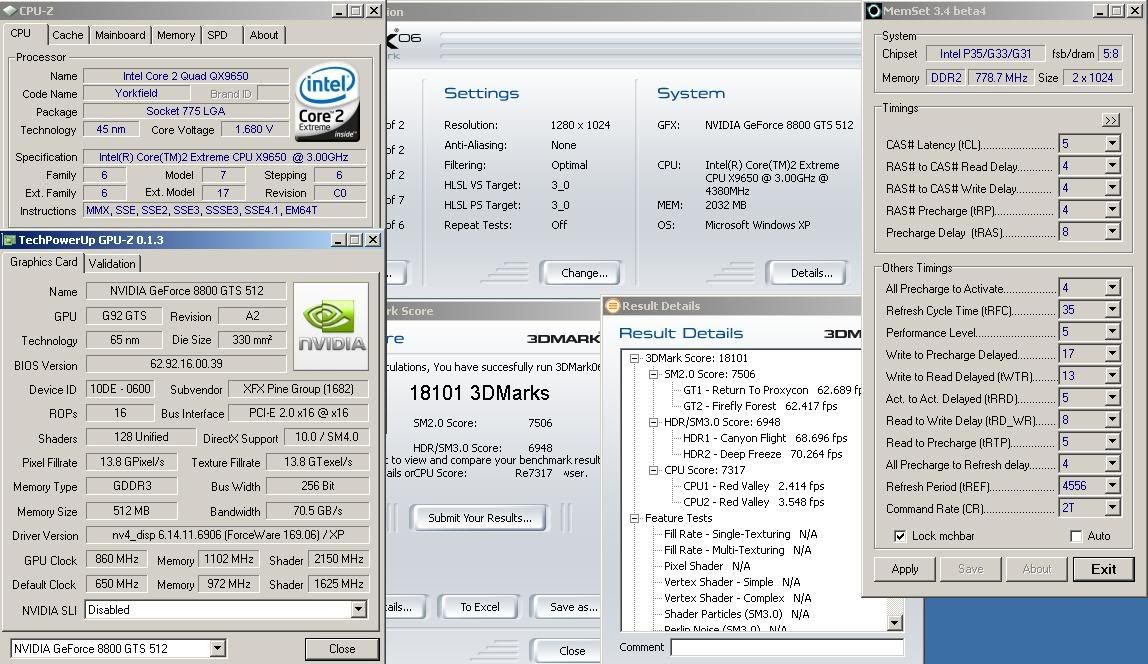The width and height of the screenshot is (1148, 664).
Task: Open the Refresh Period (tREF) dropdown
Action: pyautogui.click(x=1112, y=485)
